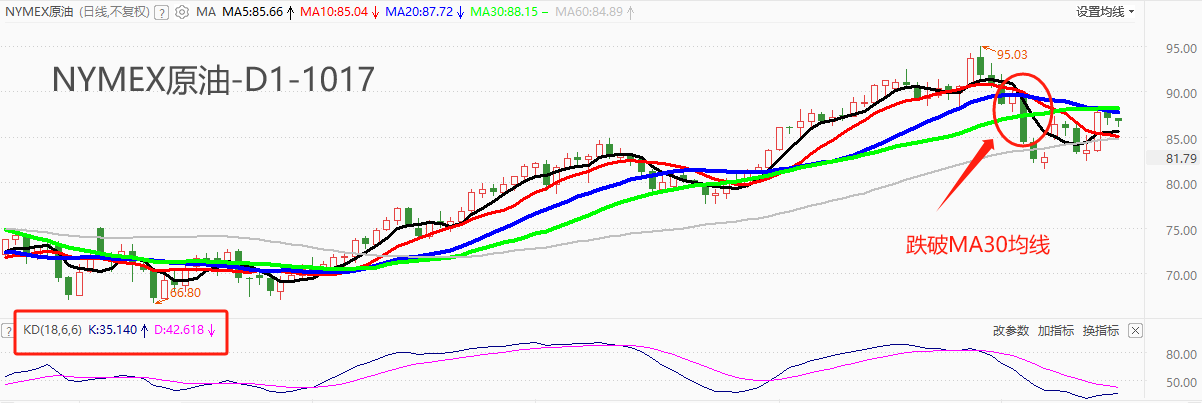
Task: Close the KD indicator panel
Action: (1134, 331)
